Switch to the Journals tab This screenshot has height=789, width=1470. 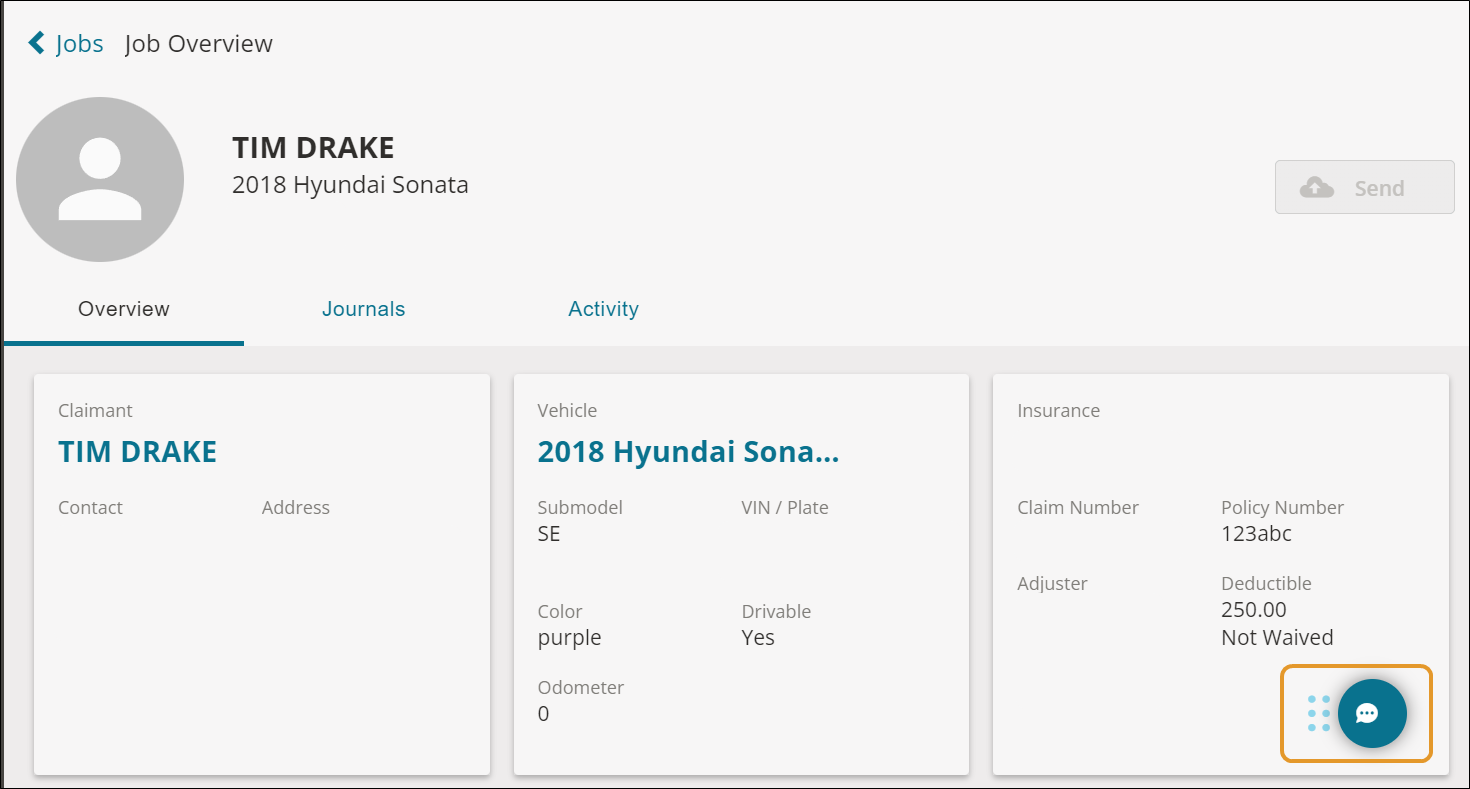coord(363,309)
